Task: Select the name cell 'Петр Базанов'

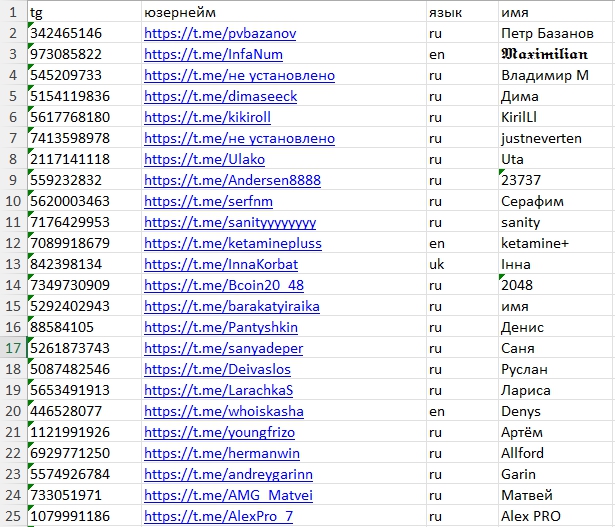Action: click(557, 33)
